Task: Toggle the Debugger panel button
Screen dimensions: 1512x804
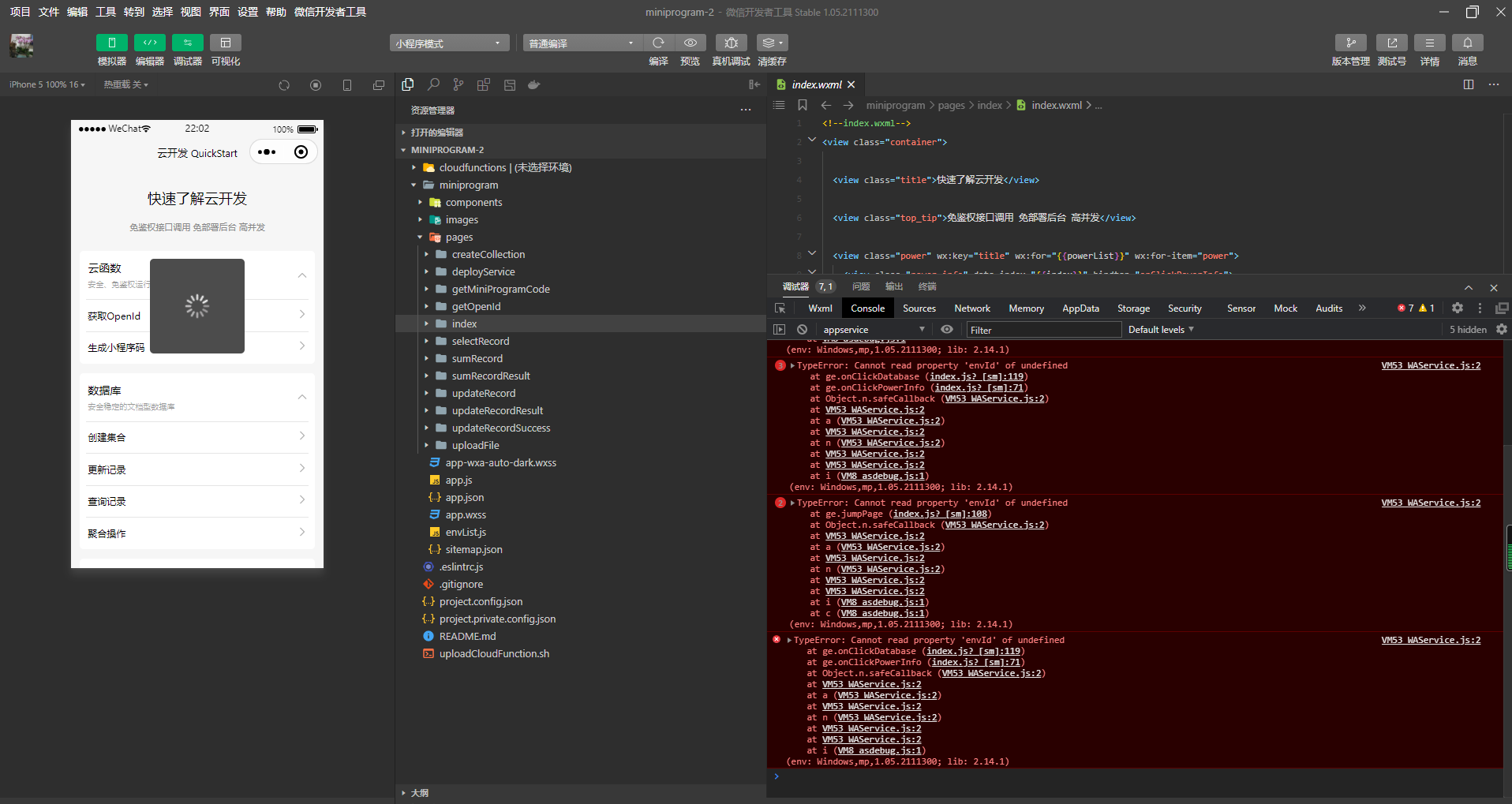Action: (187, 43)
